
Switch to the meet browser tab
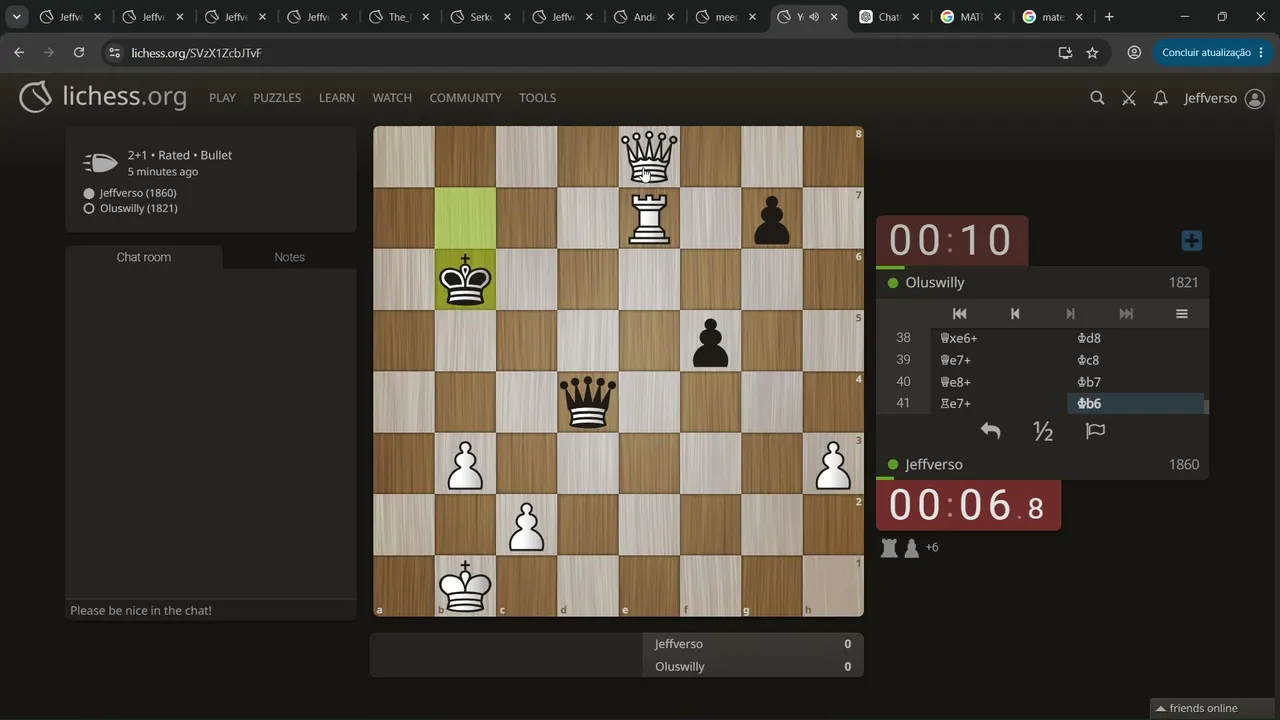point(727,17)
